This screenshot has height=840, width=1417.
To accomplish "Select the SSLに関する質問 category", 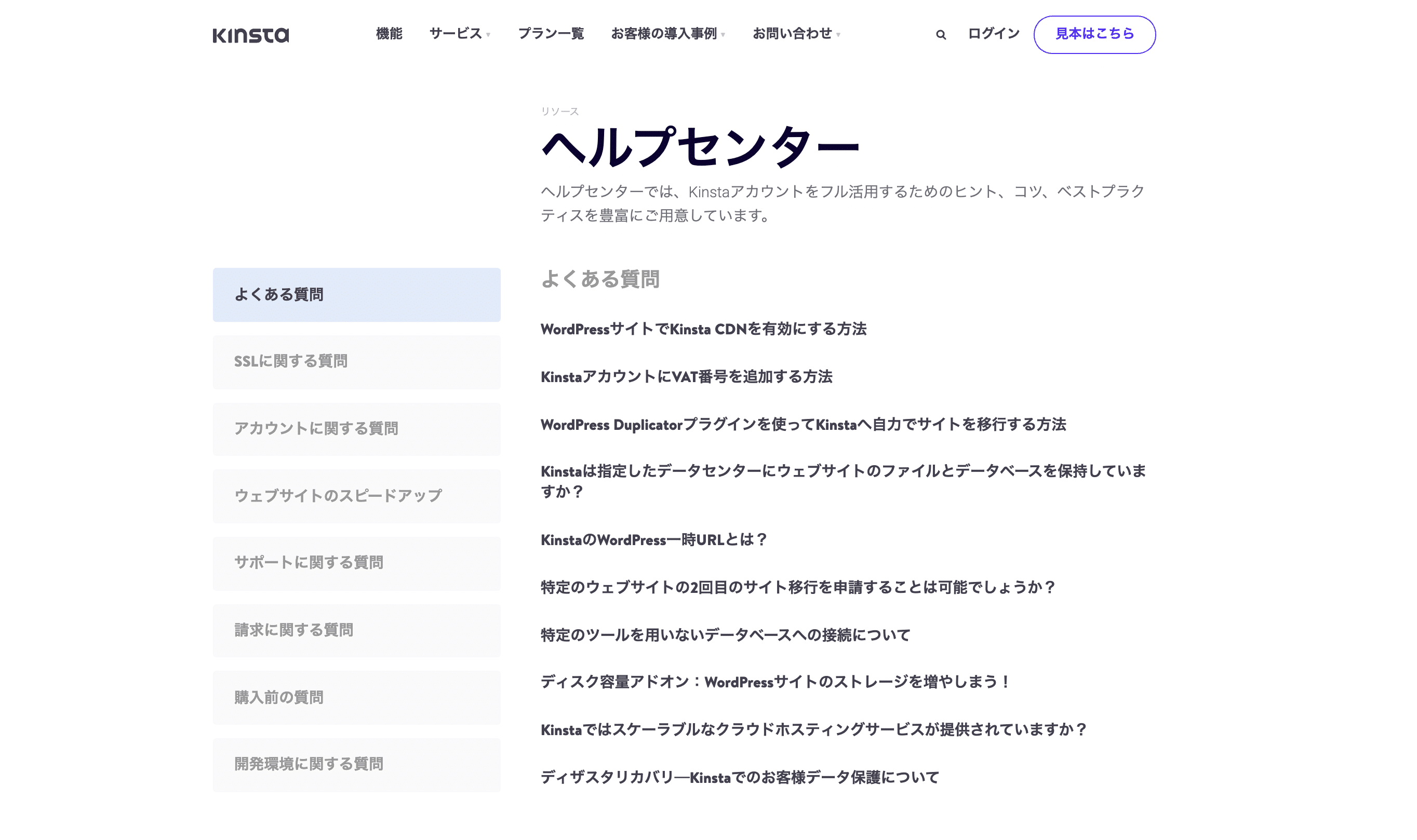I will pyautogui.click(x=356, y=362).
